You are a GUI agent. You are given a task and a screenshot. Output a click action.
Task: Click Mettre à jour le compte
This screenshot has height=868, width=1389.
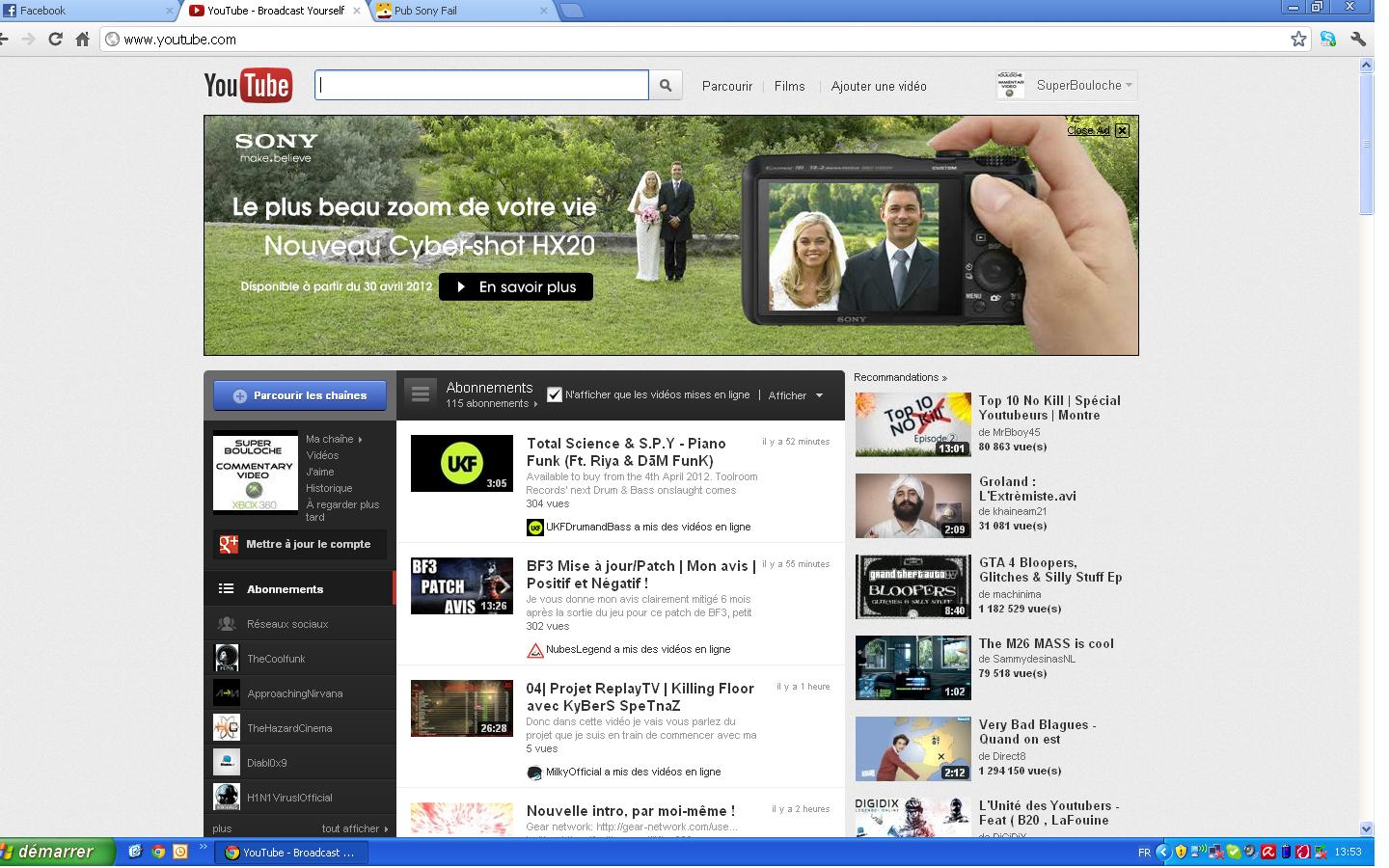pyautogui.click(x=300, y=544)
